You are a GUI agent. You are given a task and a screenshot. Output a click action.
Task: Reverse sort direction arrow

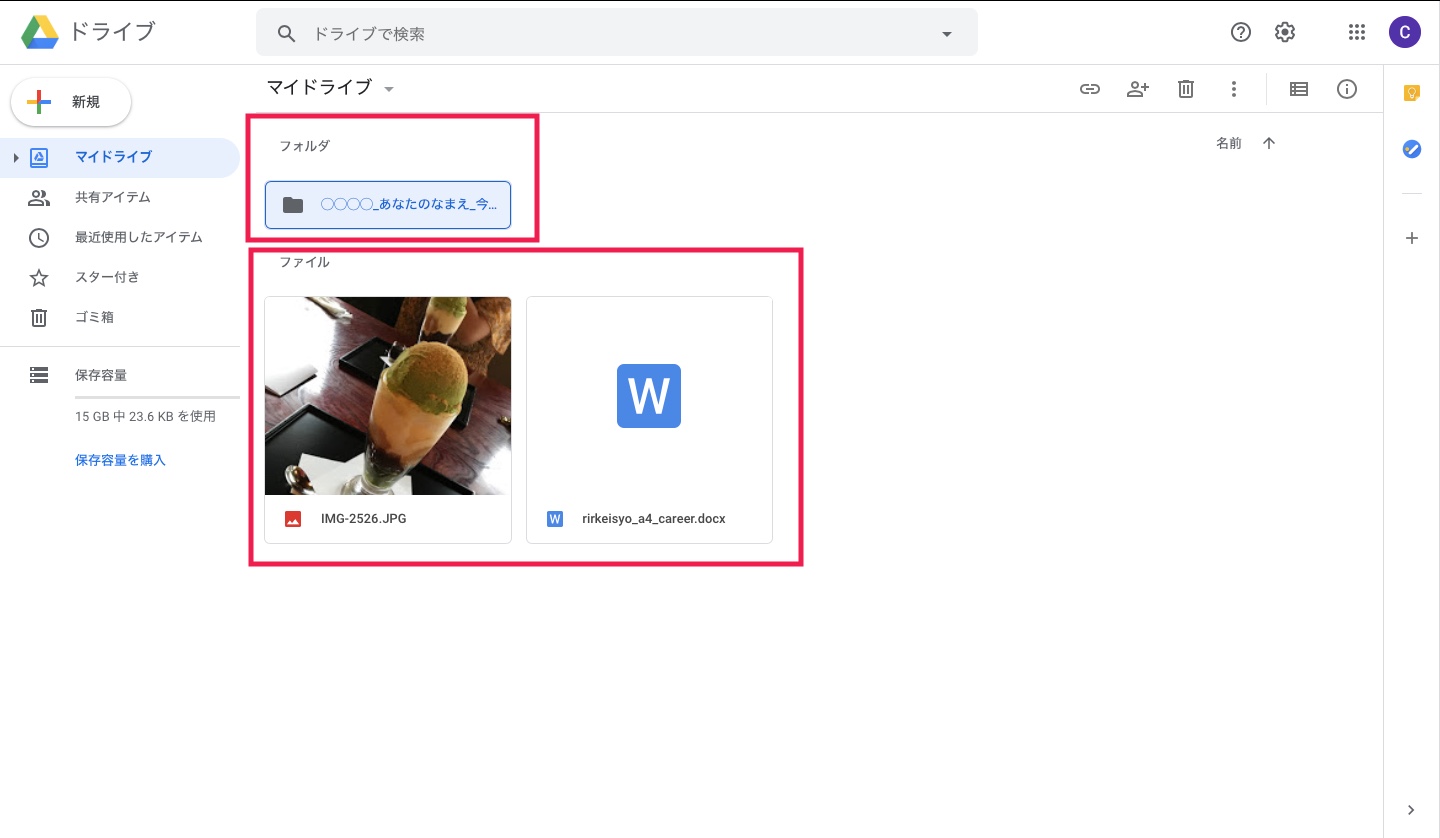click(1269, 143)
